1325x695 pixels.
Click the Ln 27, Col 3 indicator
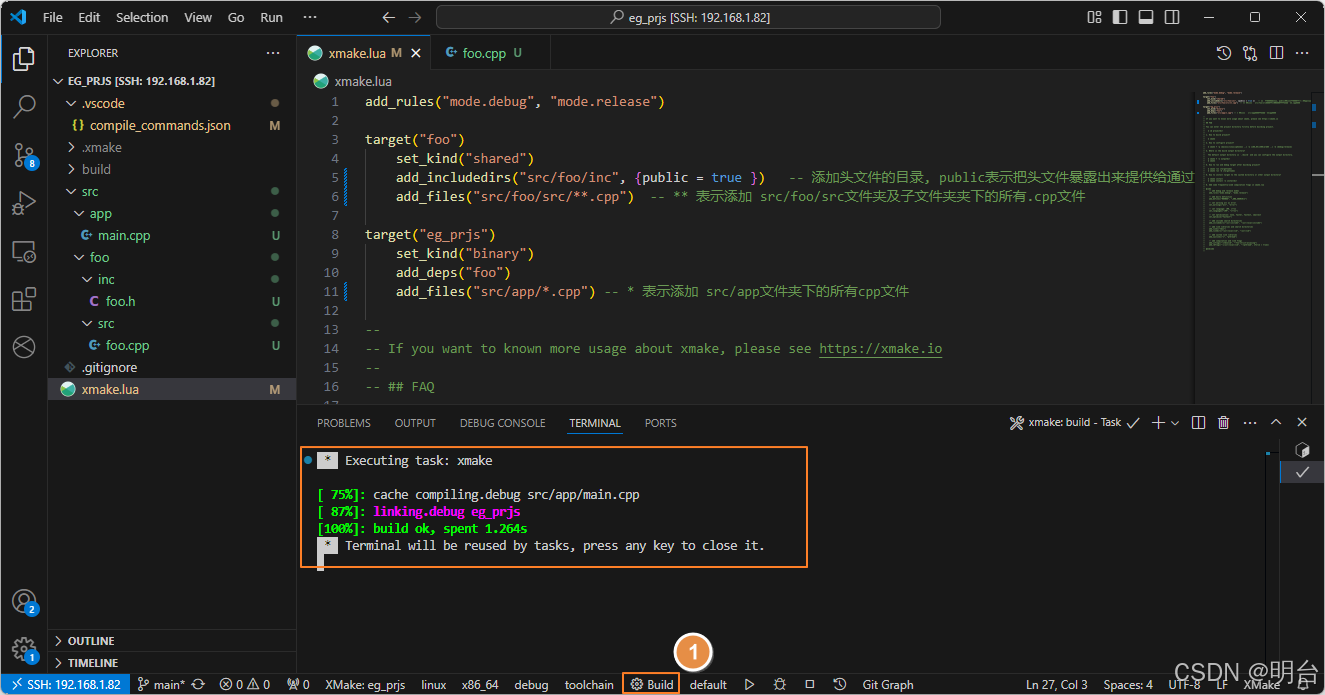coord(1056,684)
